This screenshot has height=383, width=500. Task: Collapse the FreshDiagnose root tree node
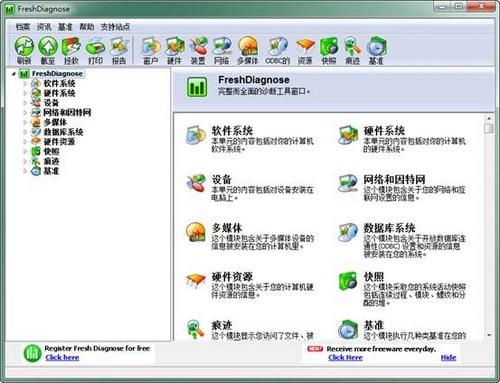tap(13, 74)
